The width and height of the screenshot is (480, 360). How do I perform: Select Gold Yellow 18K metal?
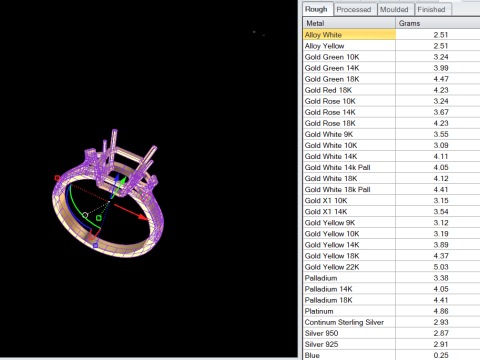391,256
